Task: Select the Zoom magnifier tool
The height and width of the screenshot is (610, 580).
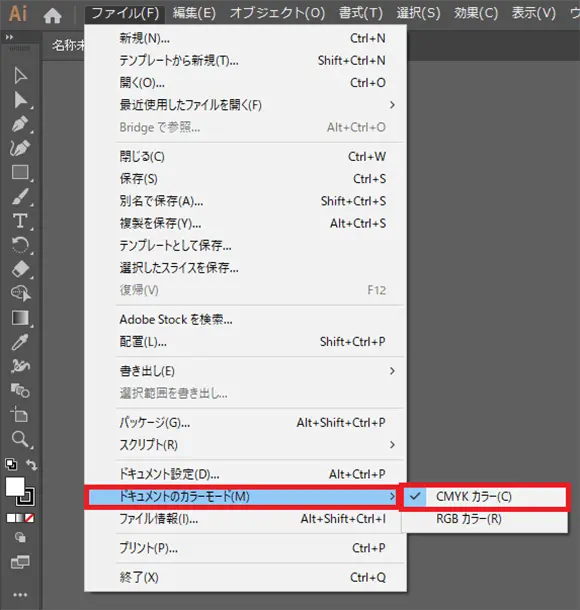Action: point(20,439)
